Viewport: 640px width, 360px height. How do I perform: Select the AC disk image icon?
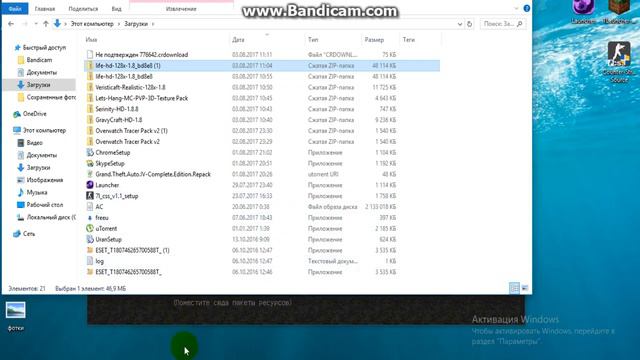(x=90, y=207)
